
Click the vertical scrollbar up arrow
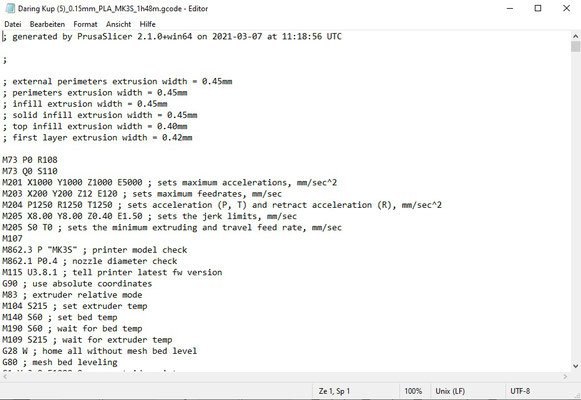click(x=575, y=36)
